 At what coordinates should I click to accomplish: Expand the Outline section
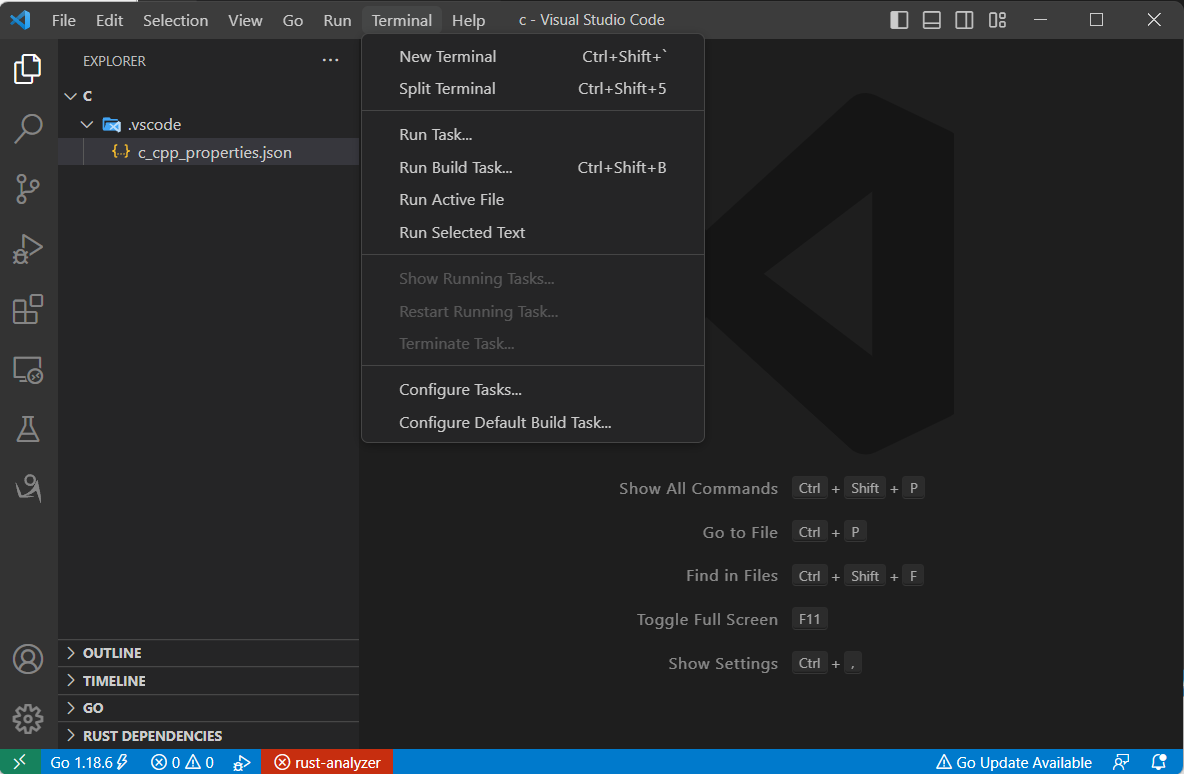[x=208, y=652]
